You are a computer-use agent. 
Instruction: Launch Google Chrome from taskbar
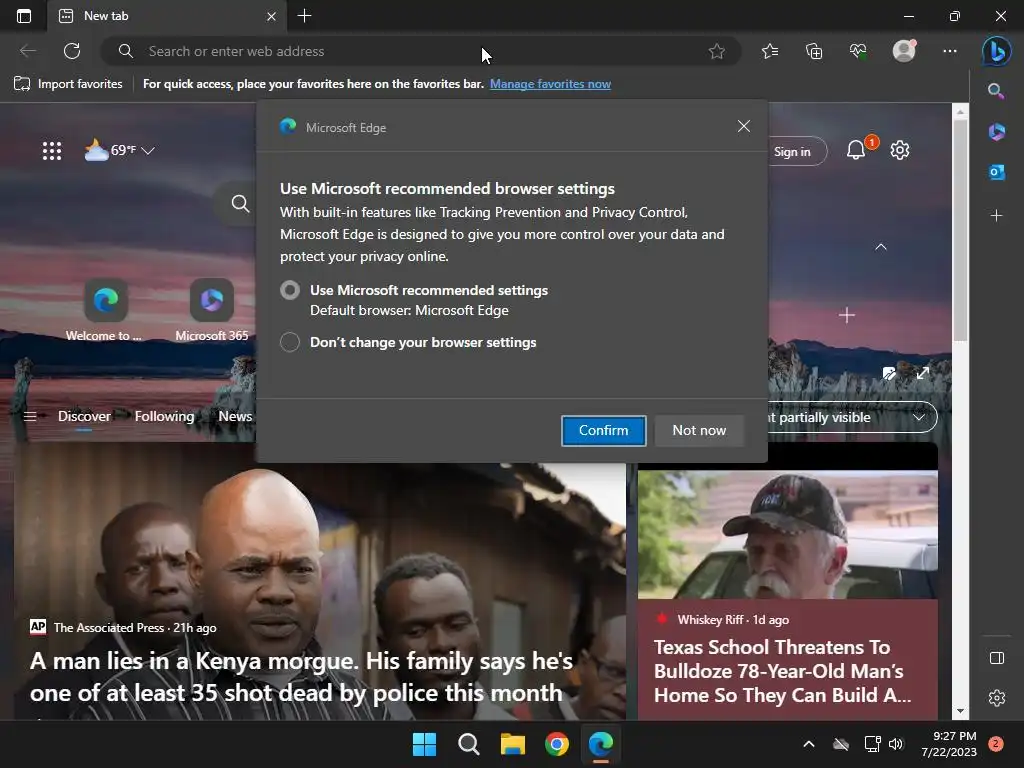pyautogui.click(x=556, y=744)
